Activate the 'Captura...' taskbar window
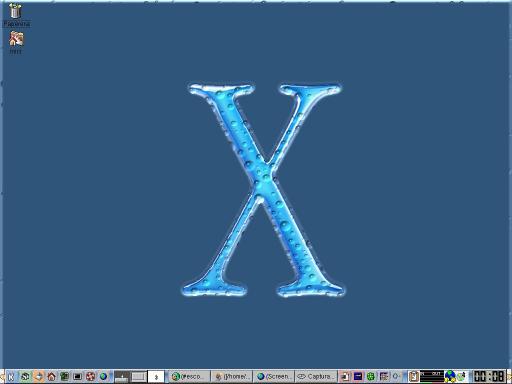Screen dimensions: 512x384 316,377
